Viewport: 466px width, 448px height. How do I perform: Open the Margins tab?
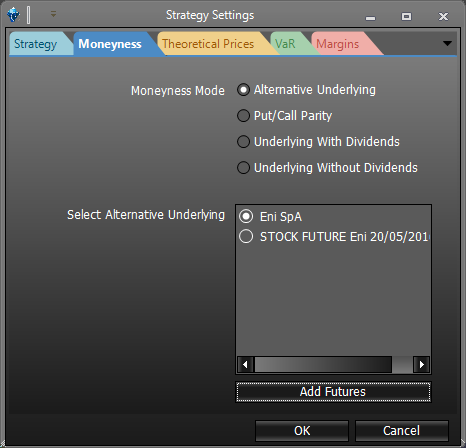(338, 44)
